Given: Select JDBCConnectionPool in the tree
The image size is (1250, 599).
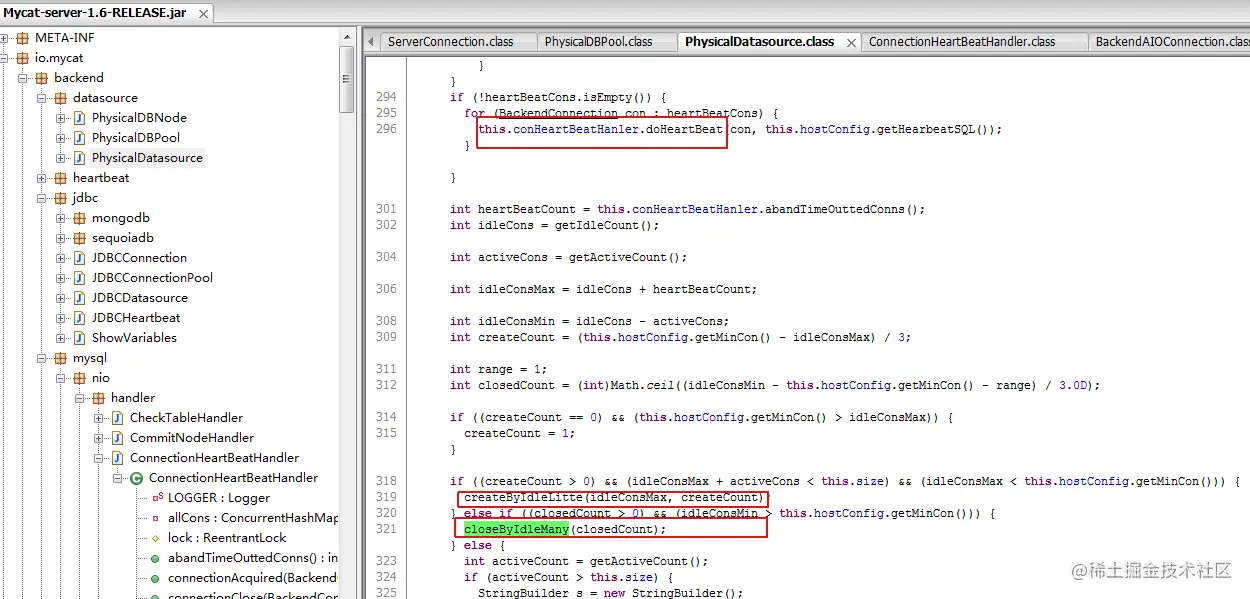Looking at the screenshot, I should tap(152, 278).
